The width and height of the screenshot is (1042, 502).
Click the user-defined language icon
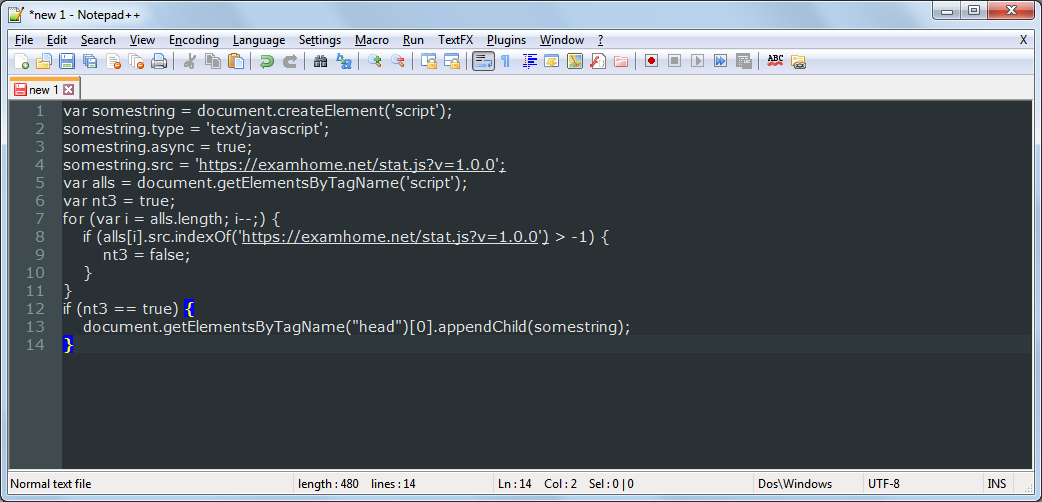(x=552, y=62)
